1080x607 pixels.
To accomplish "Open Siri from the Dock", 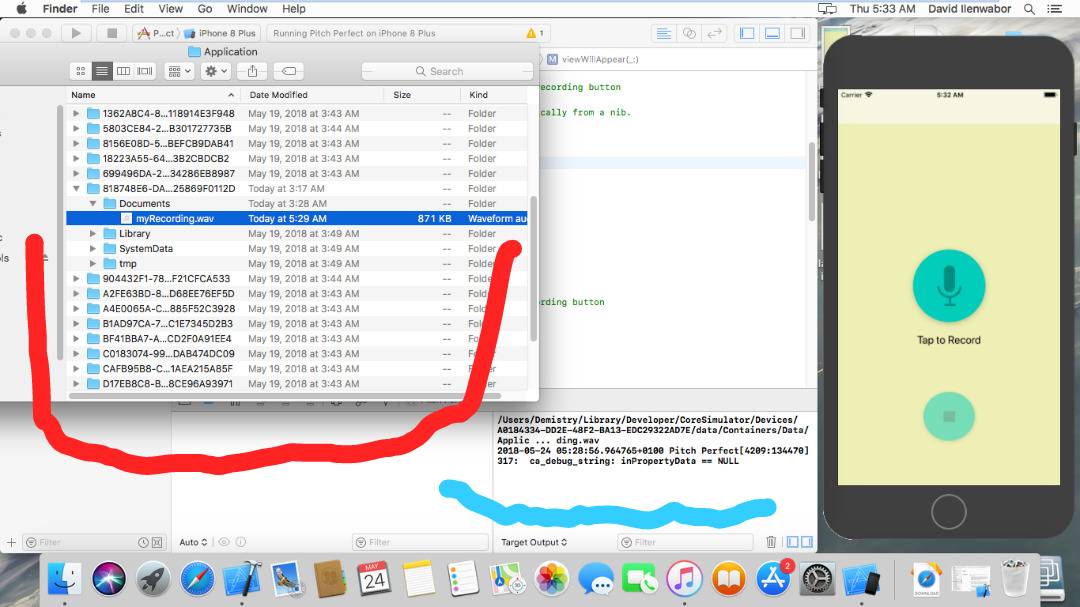I will pyautogui.click(x=108, y=578).
